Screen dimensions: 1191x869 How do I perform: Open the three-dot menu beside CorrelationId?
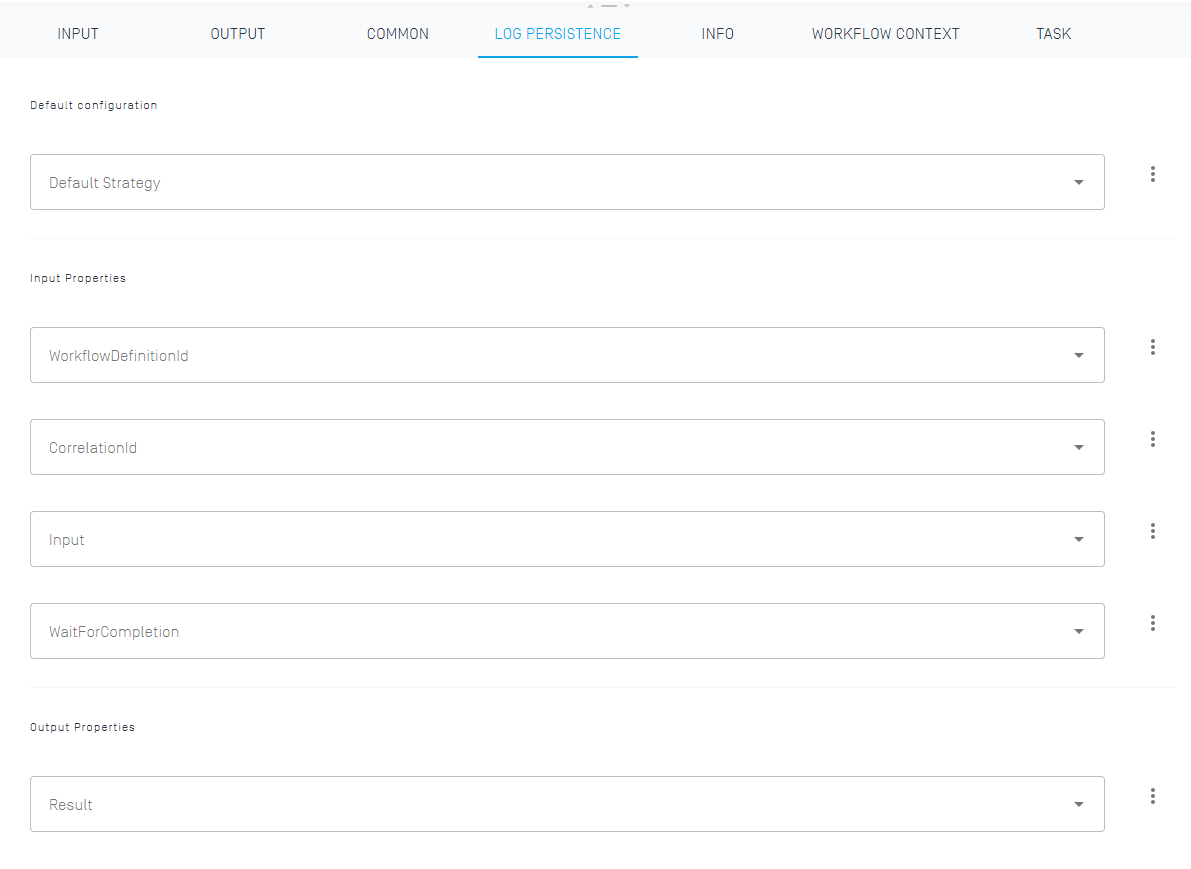(x=1152, y=439)
